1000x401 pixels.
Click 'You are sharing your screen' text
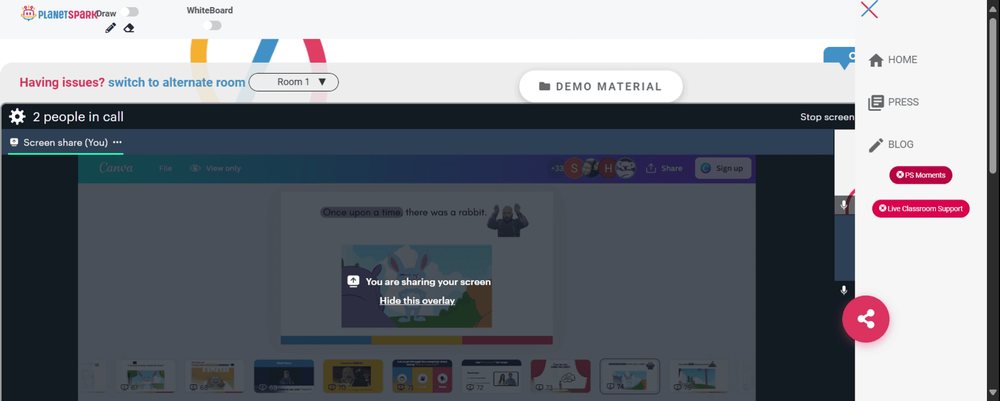pyautogui.click(x=429, y=281)
